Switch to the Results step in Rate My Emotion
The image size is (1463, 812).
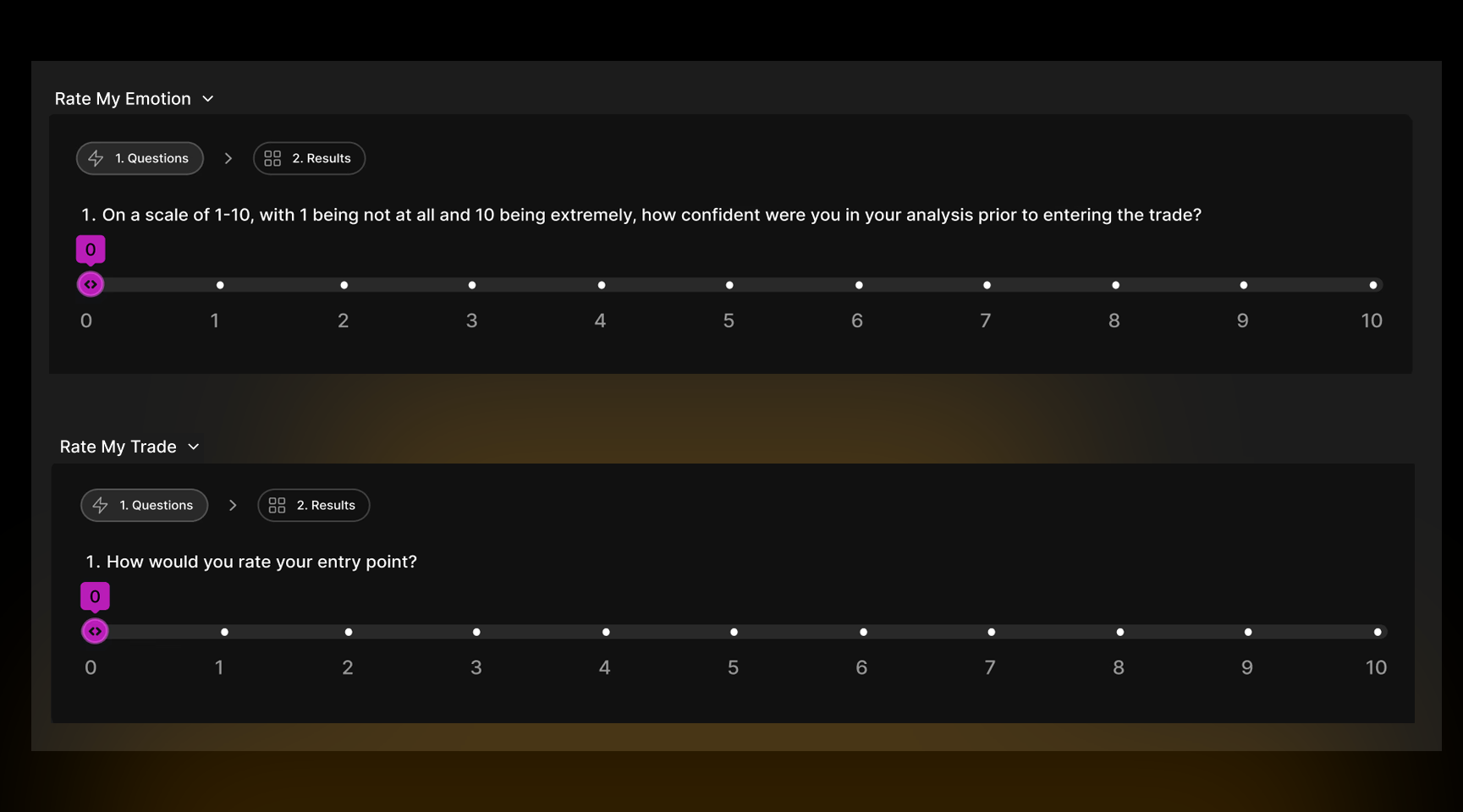pos(309,157)
